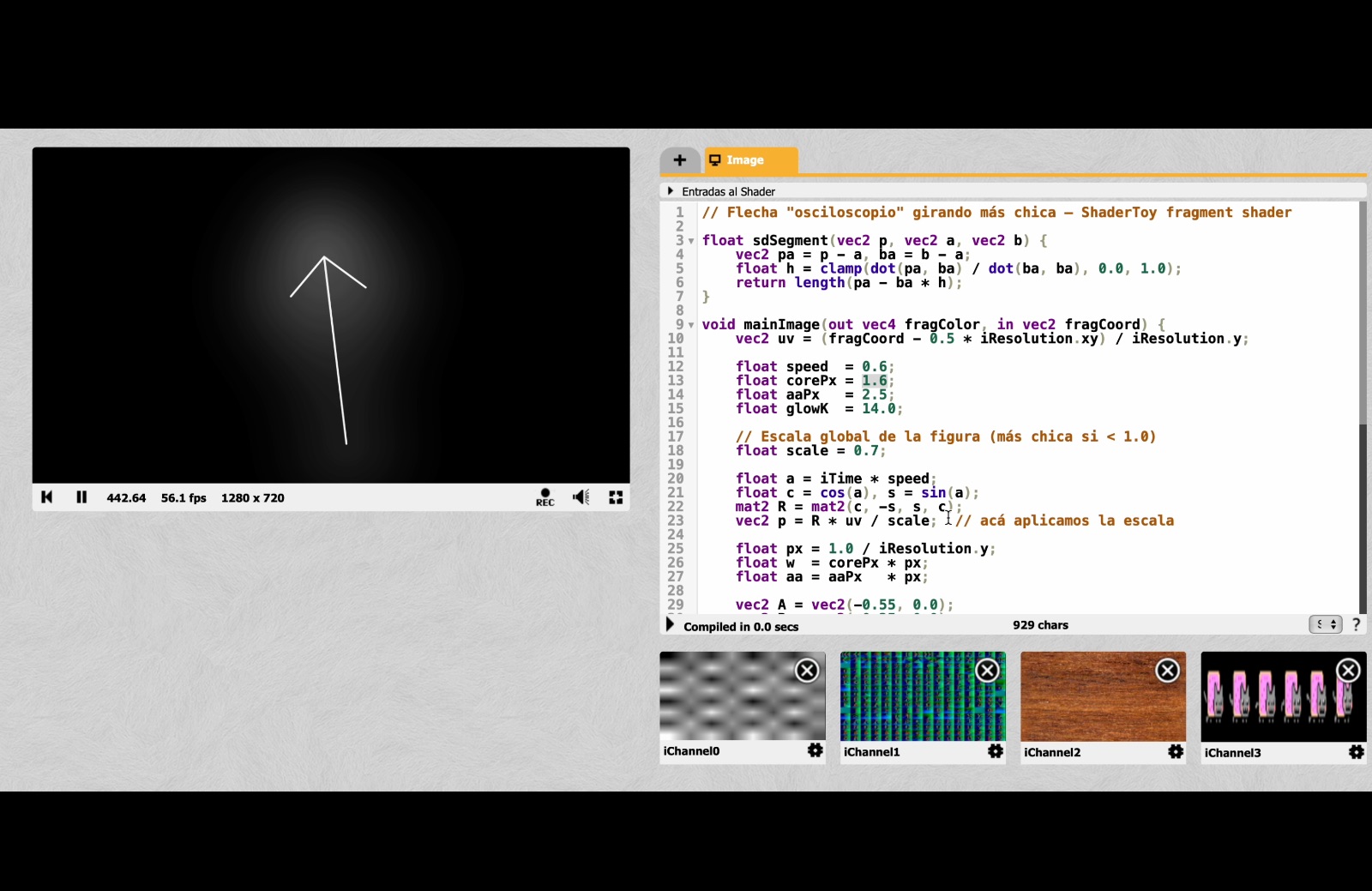Start recording with the REC icon
The height and width of the screenshot is (891, 1372).
tap(545, 497)
